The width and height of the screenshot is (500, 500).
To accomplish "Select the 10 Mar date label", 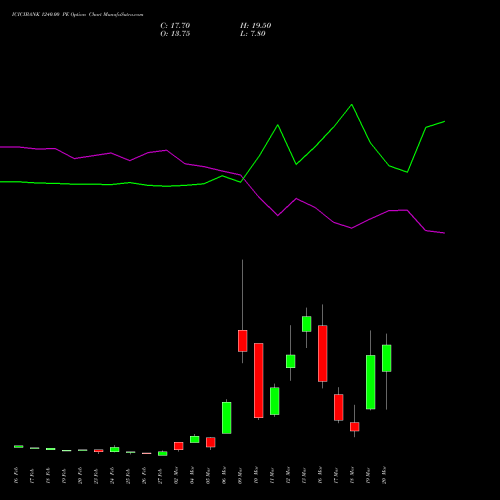I will (256, 475).
